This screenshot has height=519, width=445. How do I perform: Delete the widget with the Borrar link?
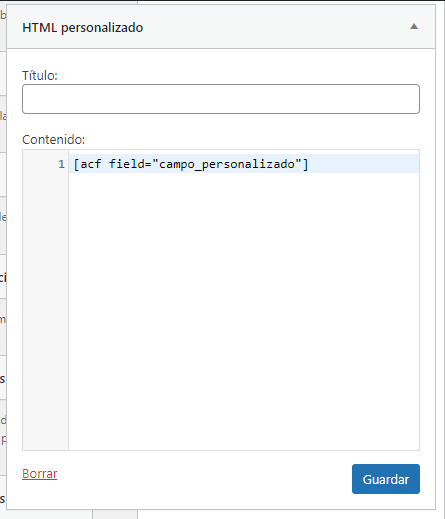point(40,474)
